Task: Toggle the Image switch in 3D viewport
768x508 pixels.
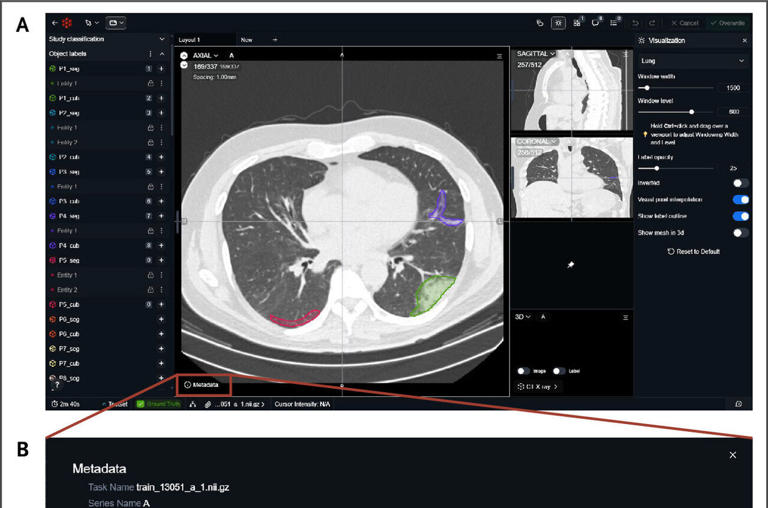Action: (x=523, y=371)
